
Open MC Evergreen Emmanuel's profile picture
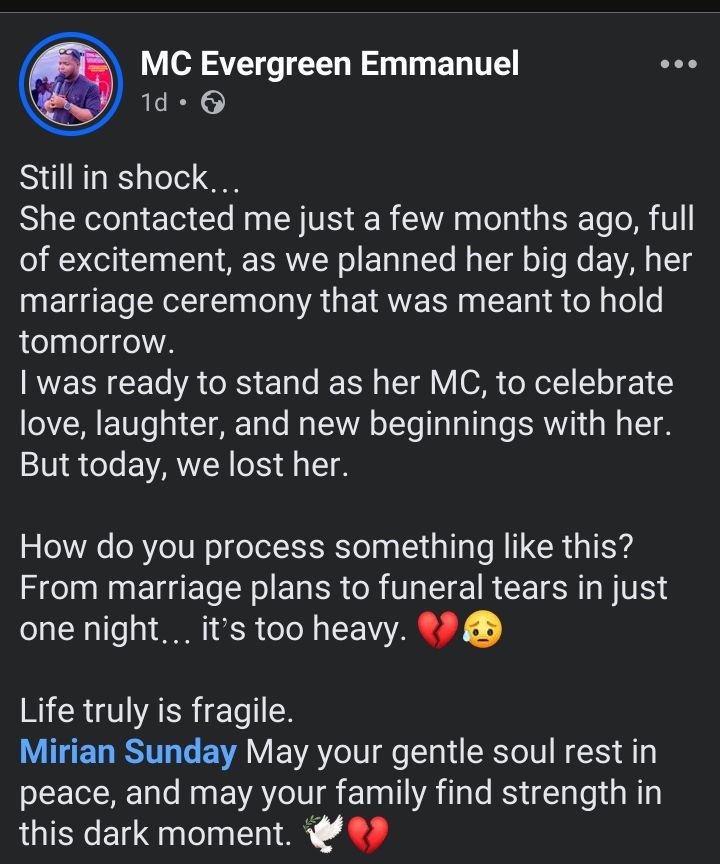click(71, 84)
